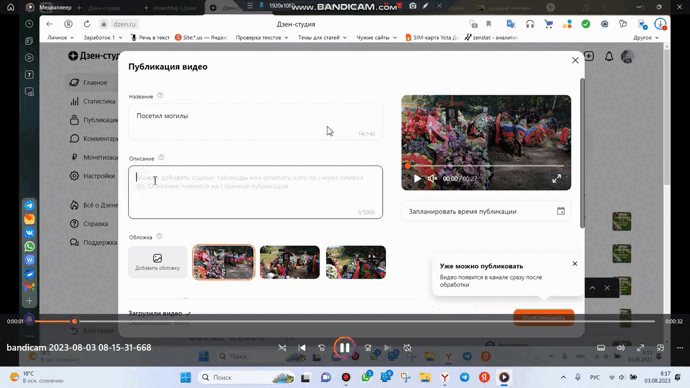Dismiss the Уже можно публиковать tooltip
Screen dimensions: 690x388
575,264
